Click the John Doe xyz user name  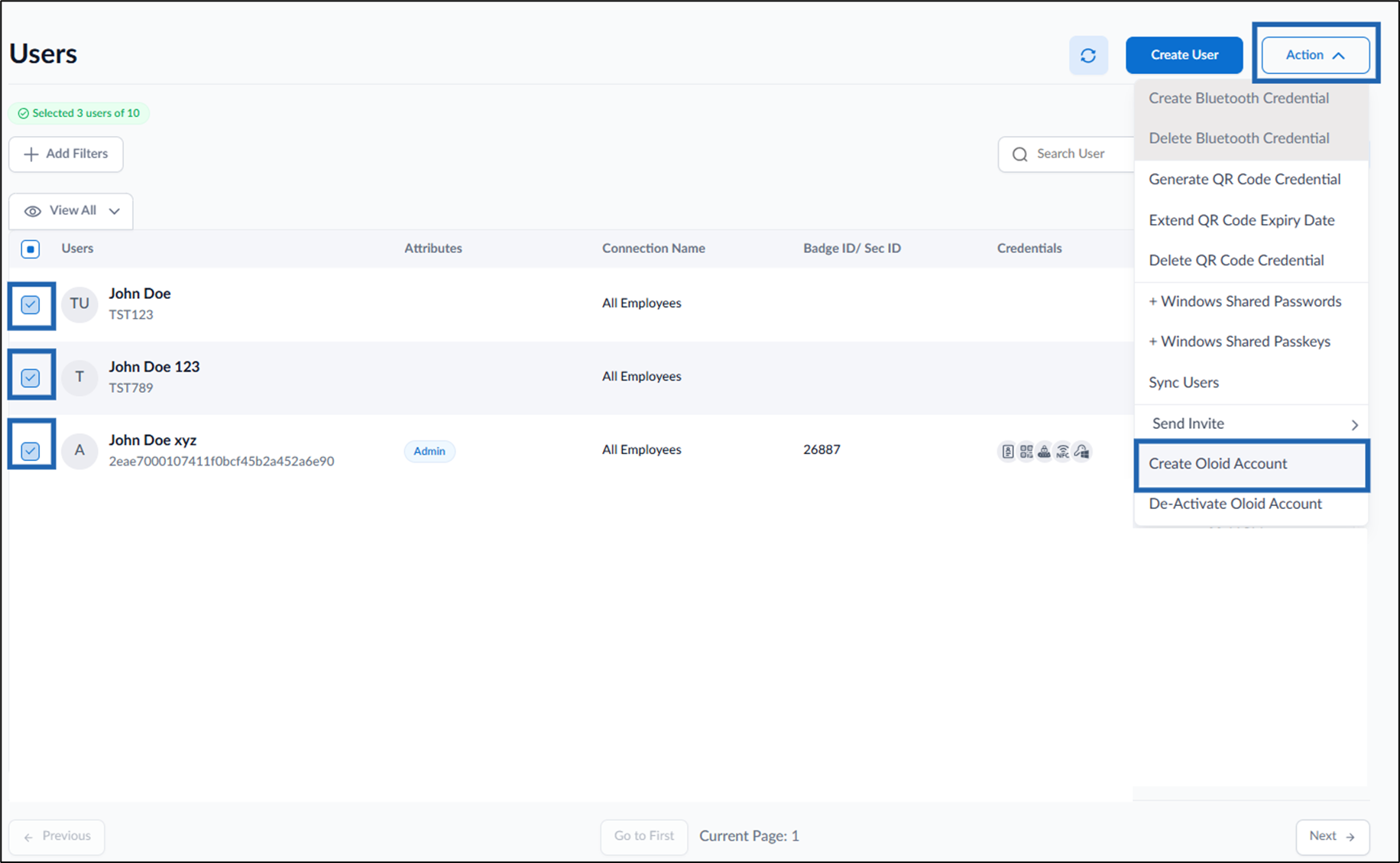click(153, 440)
